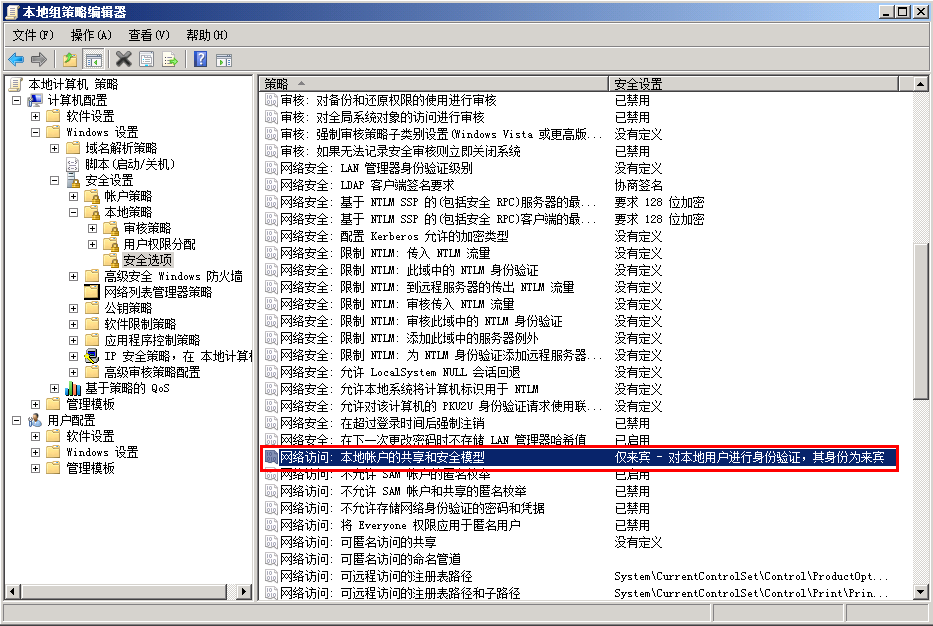Select 管理模板 under 用户配置
Viewport: 933px width, 626px height.
point(90,468)
